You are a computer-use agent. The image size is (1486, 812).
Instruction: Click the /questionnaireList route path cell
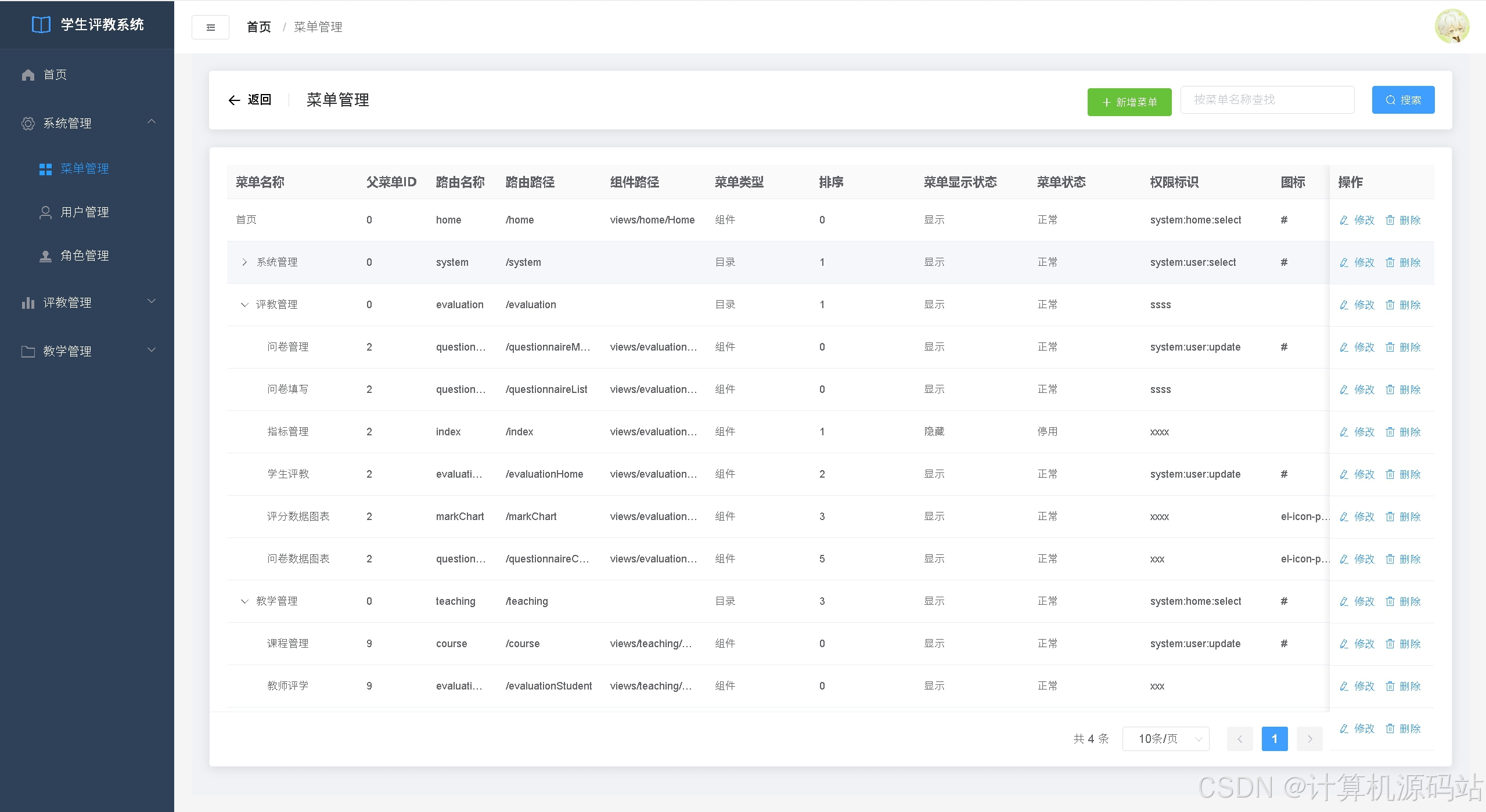[x=546, y=389]
